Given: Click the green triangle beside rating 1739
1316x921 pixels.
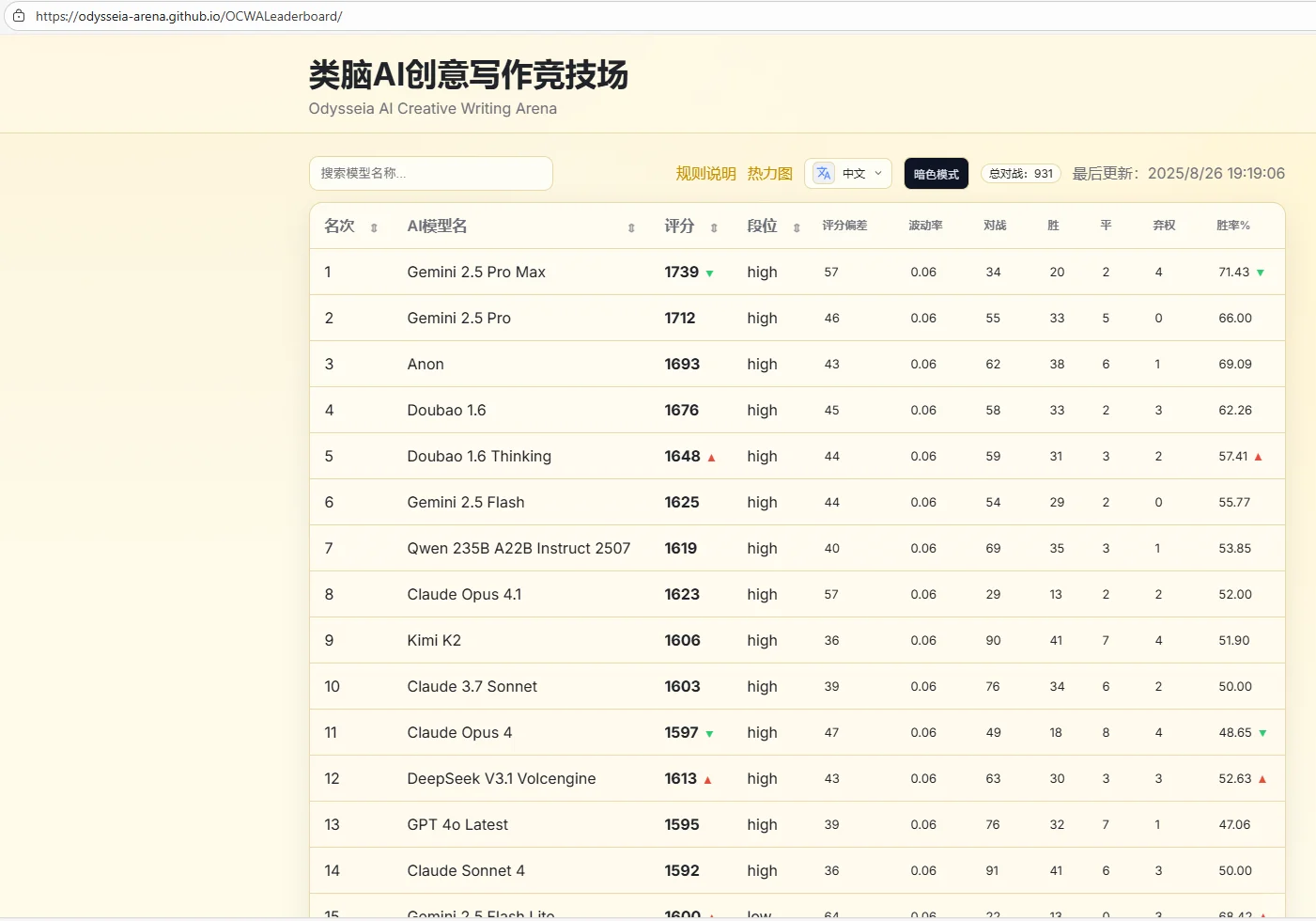Looking at the screenshot, I should click(710, 273).
